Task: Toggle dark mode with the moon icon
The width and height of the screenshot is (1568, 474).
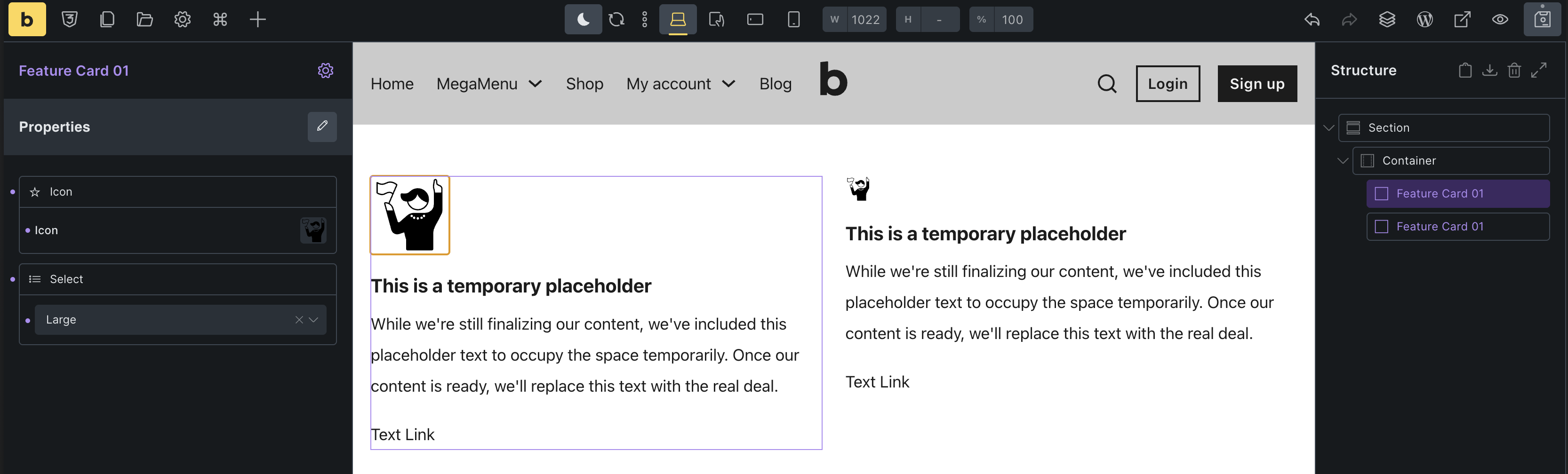Action: pos(583,19)
